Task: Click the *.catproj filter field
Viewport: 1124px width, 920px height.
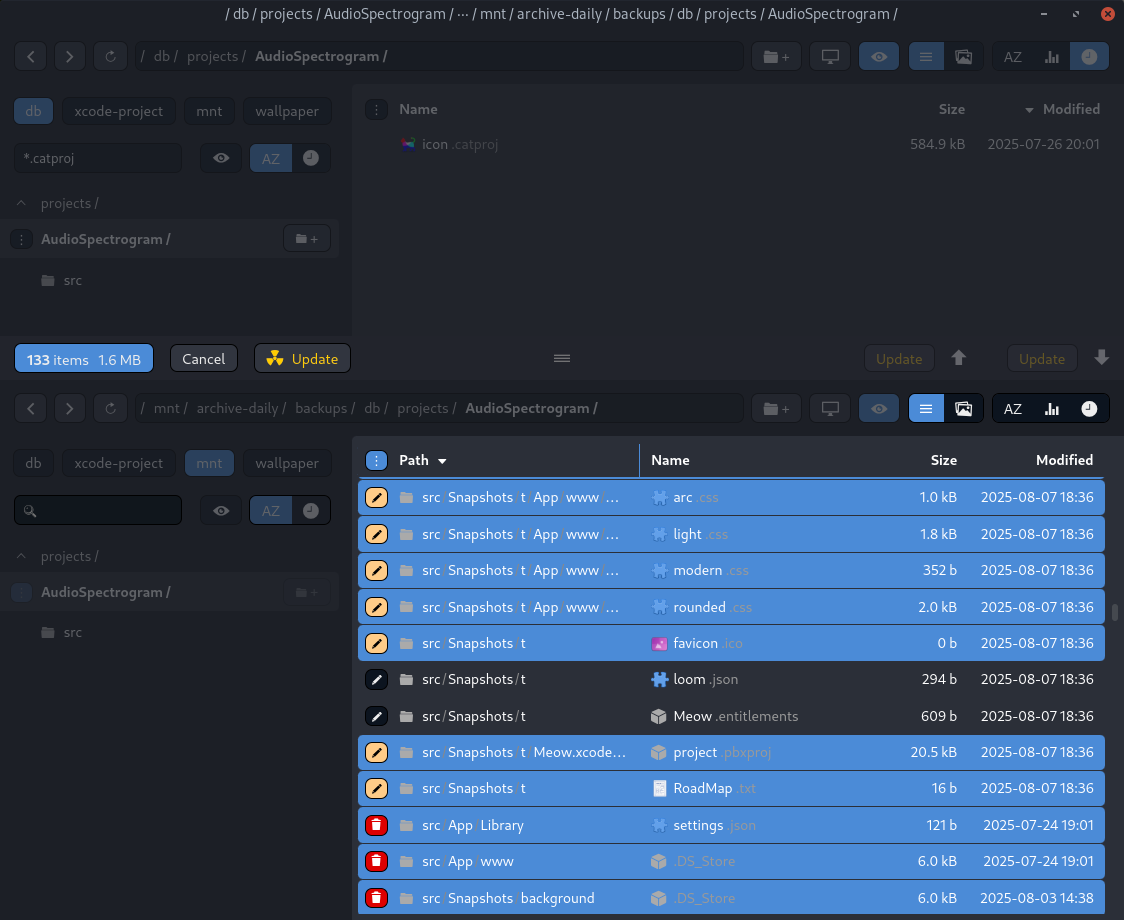Action: coord(98,158)
